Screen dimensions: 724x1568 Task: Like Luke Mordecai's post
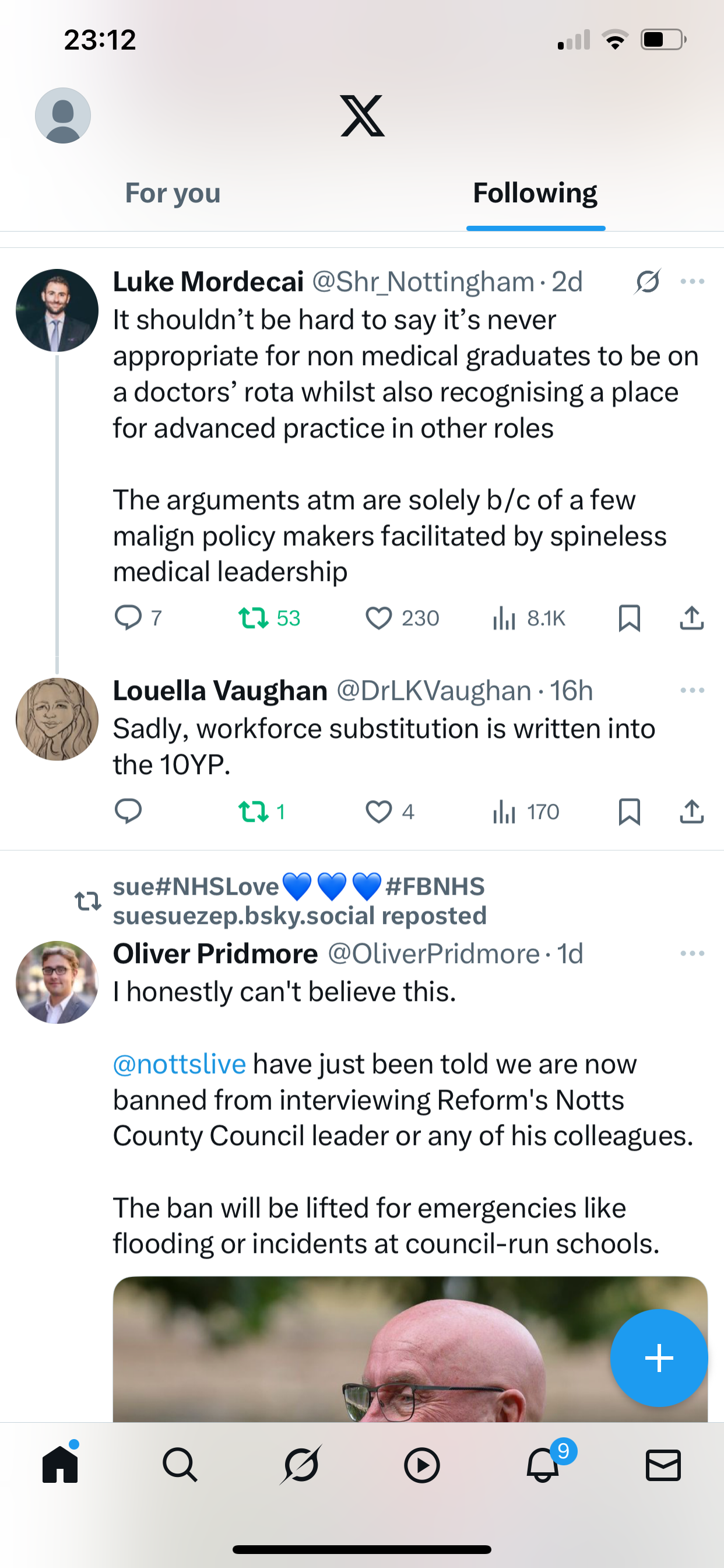click(x=378, y=618)
